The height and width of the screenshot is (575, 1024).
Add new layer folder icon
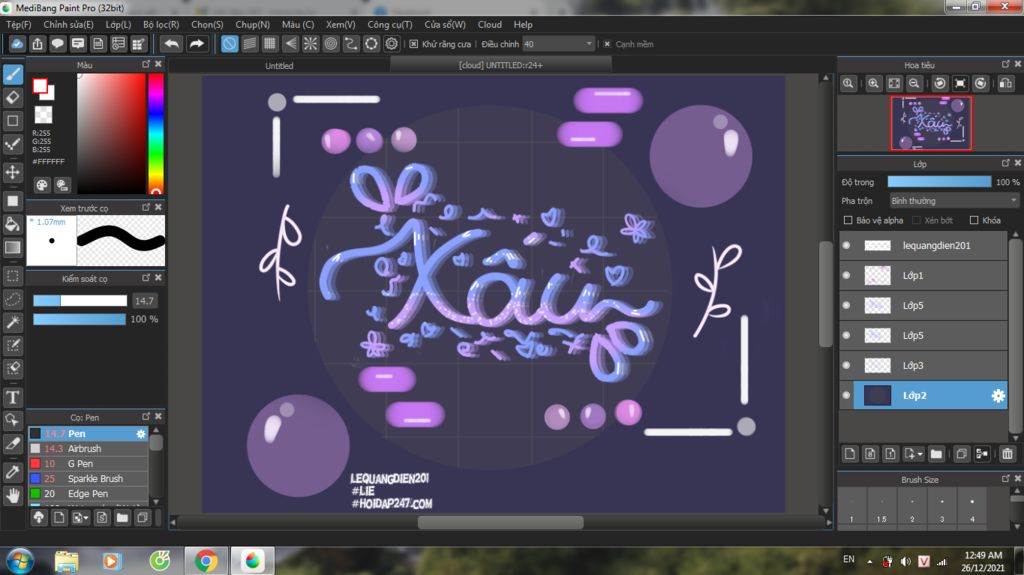[936, 453]
